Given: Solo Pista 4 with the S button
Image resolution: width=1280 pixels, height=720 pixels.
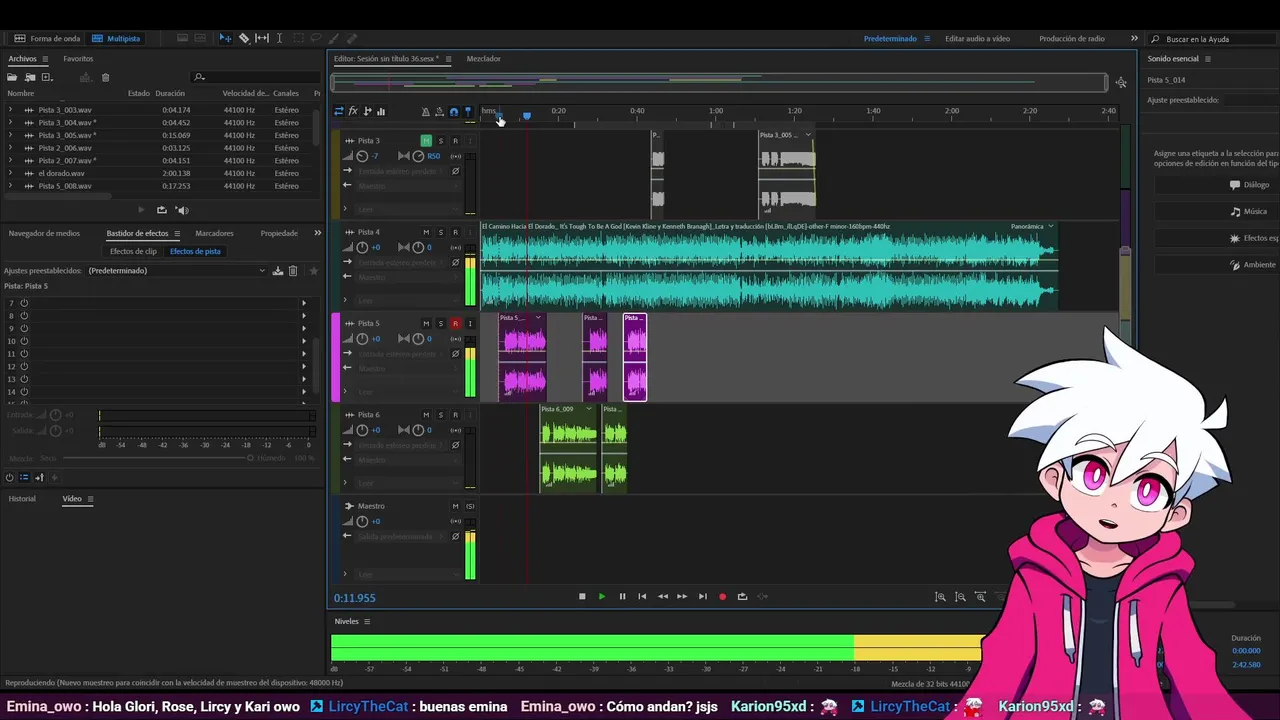Looking at the screenshot, I should pos(440,232).
